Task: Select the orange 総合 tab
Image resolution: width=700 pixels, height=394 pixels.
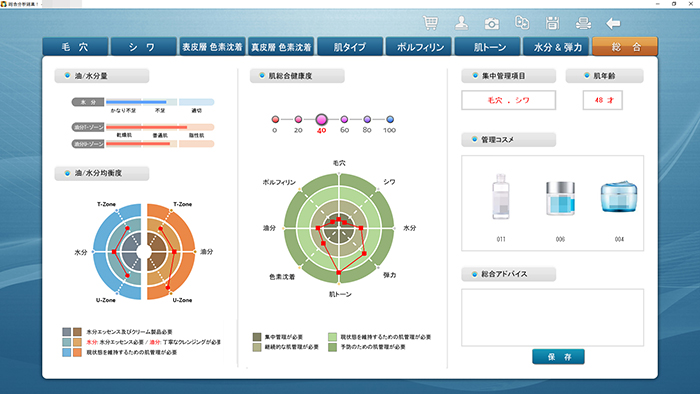Action: [x=625, y=46]
